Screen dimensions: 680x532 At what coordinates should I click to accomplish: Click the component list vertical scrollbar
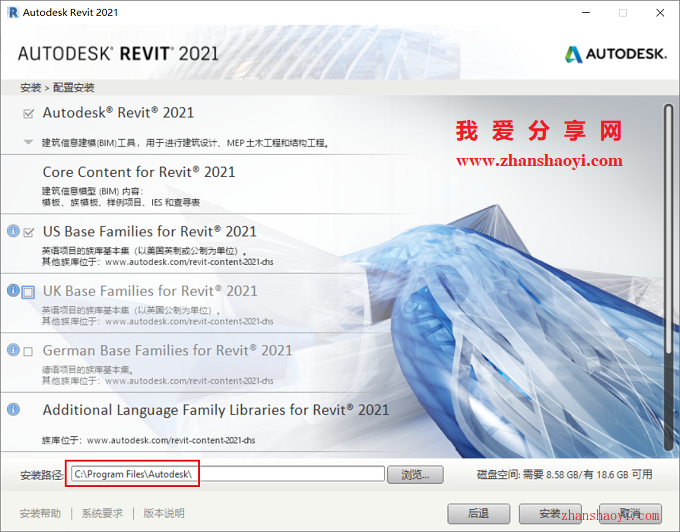click(x=668, y=277)
